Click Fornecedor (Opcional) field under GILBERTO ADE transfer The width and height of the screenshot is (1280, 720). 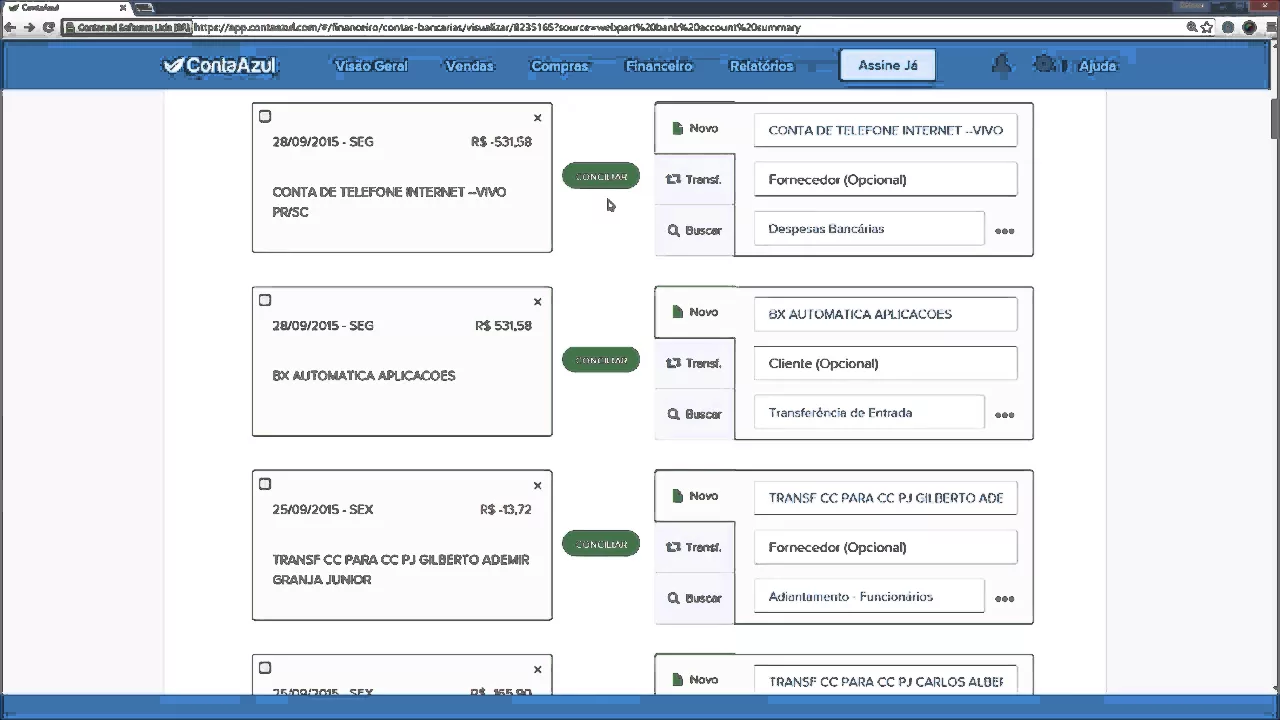[885, 548]
